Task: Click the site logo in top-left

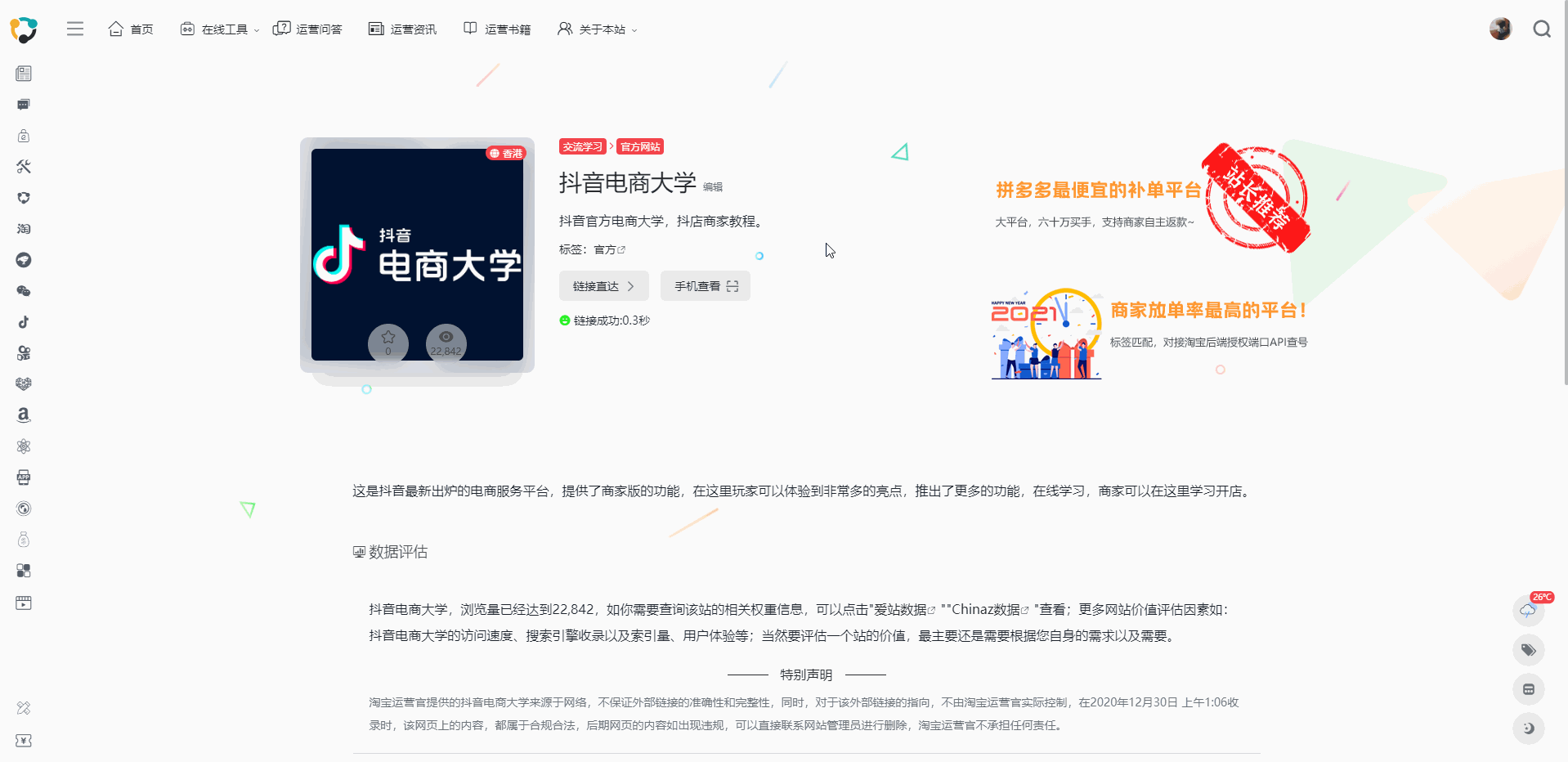Action: click(24, 29)
